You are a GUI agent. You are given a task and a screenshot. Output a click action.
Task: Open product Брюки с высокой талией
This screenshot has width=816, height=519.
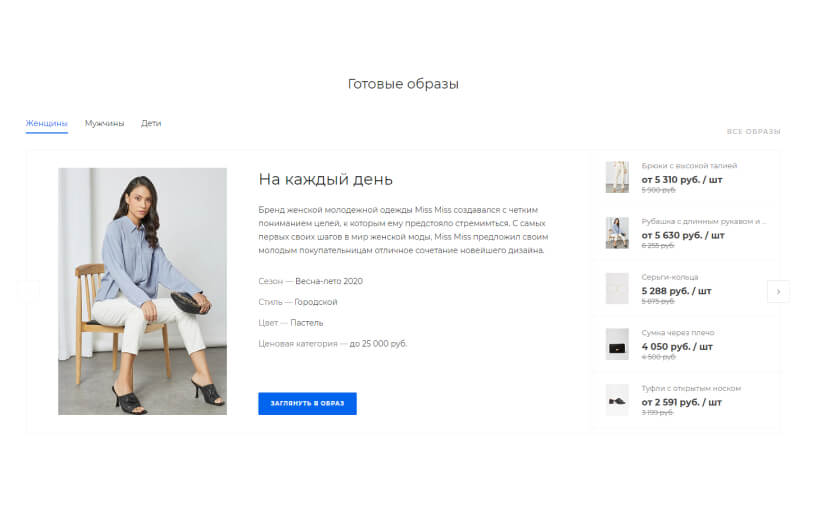pos(689,166)
